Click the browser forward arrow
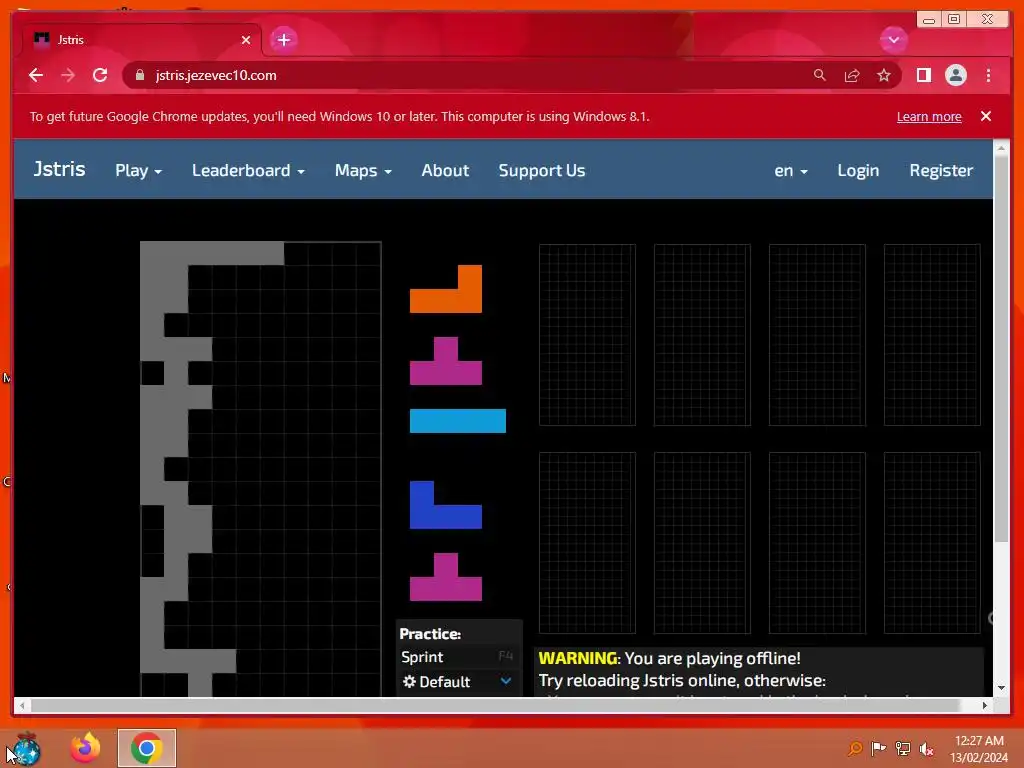 [68, 75]
